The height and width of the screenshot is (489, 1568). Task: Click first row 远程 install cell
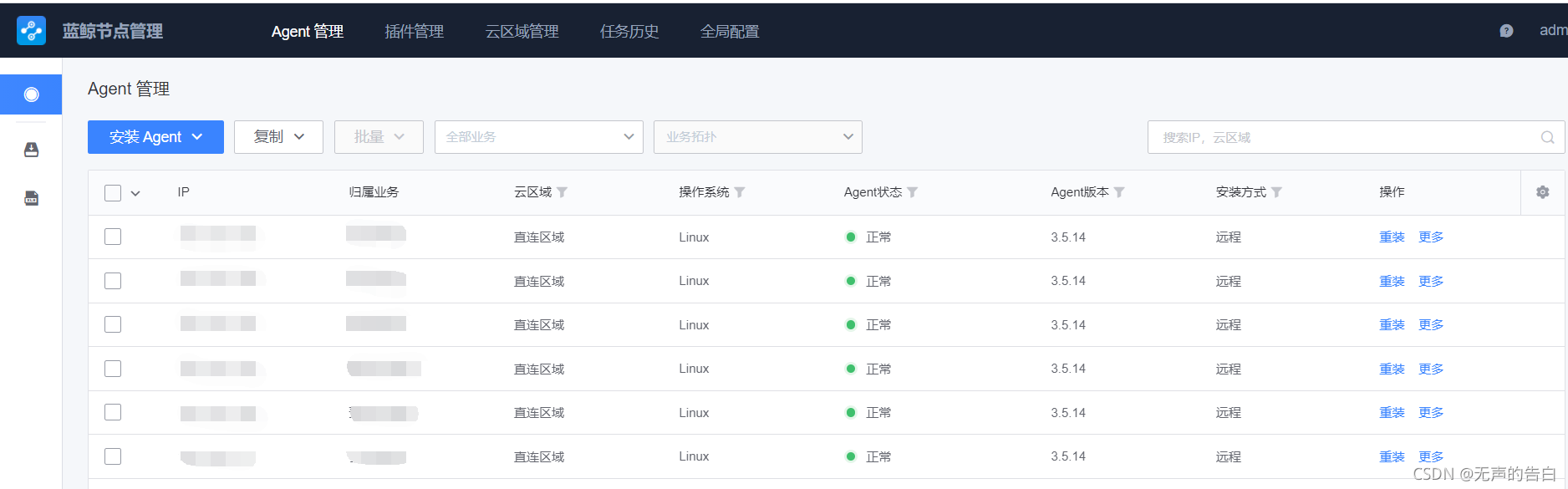[x=1229, y=237]
